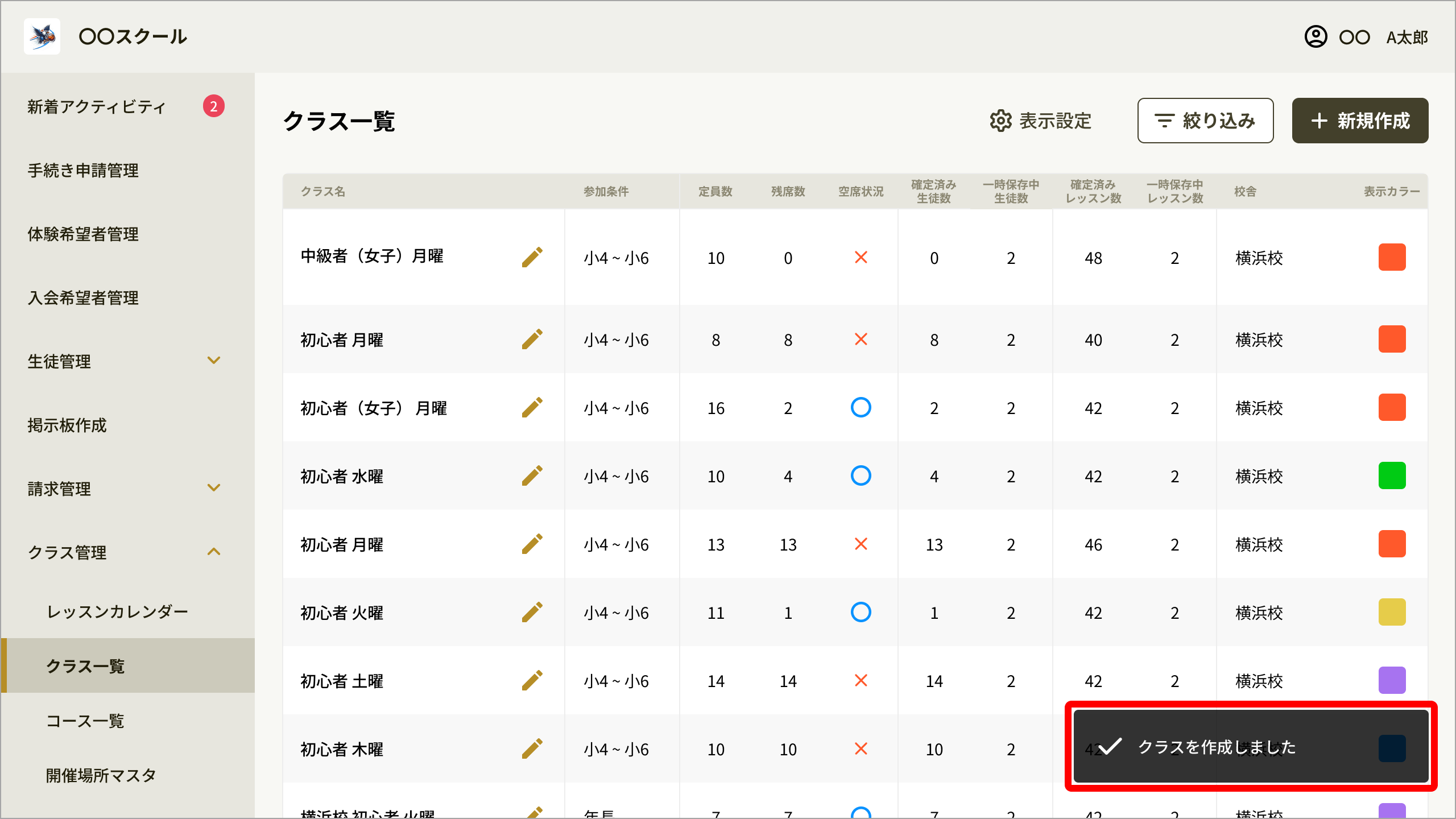Click 表示設定 label
The height and width of the screenshot is (819, 1456).
[1055, 121]
